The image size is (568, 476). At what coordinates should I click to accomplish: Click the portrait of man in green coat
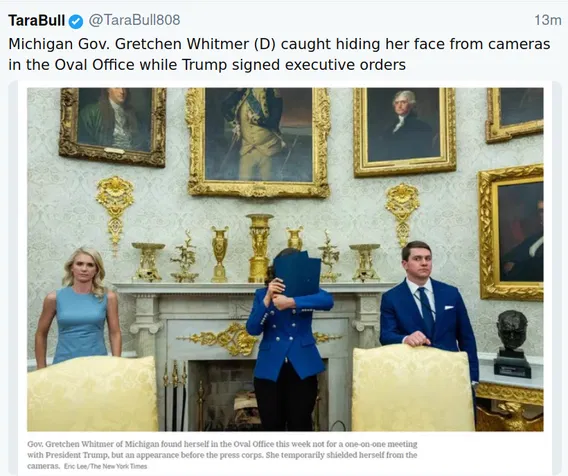click(x=113, y=126)
